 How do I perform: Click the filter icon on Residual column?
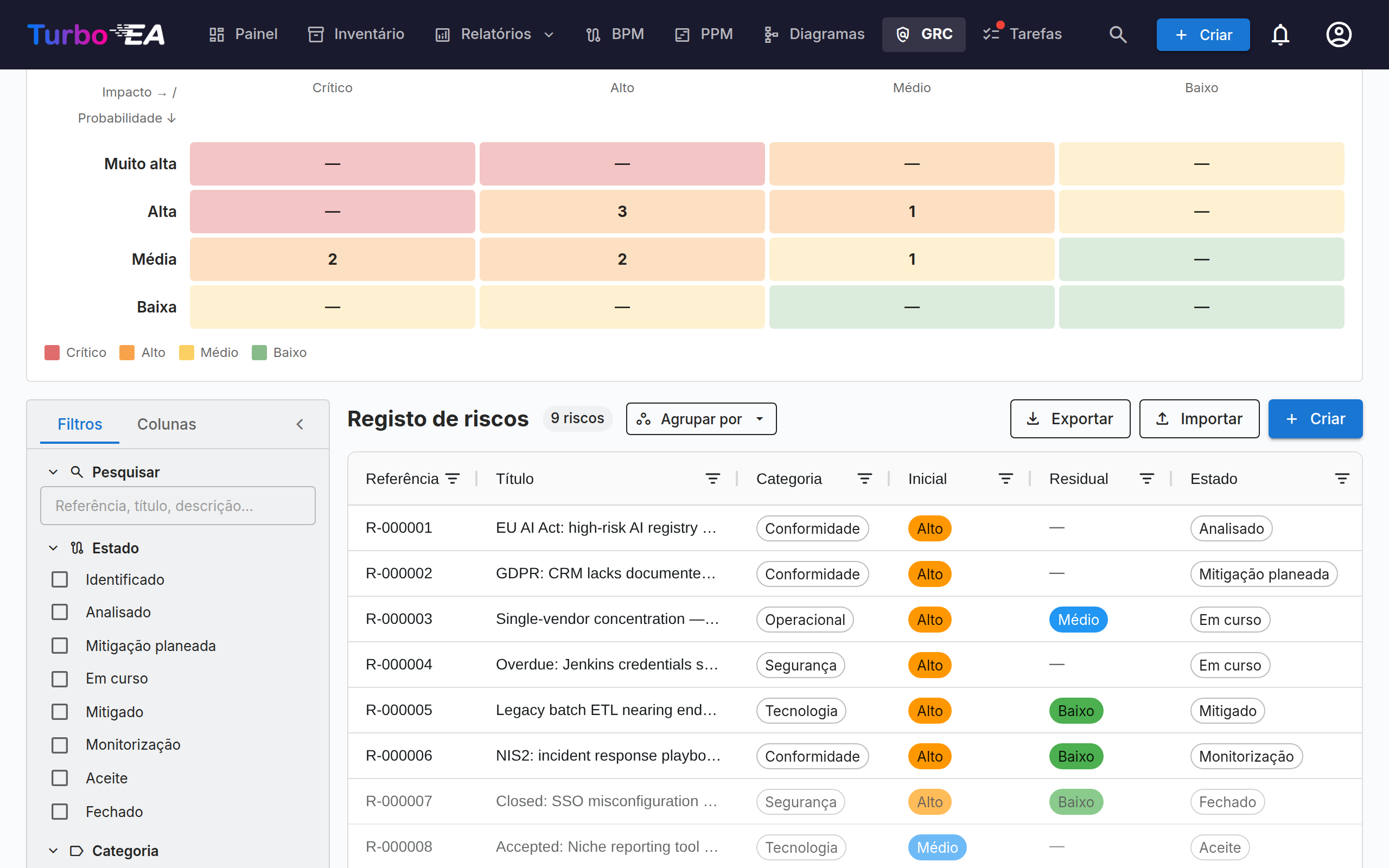(x=1147, y=479)
